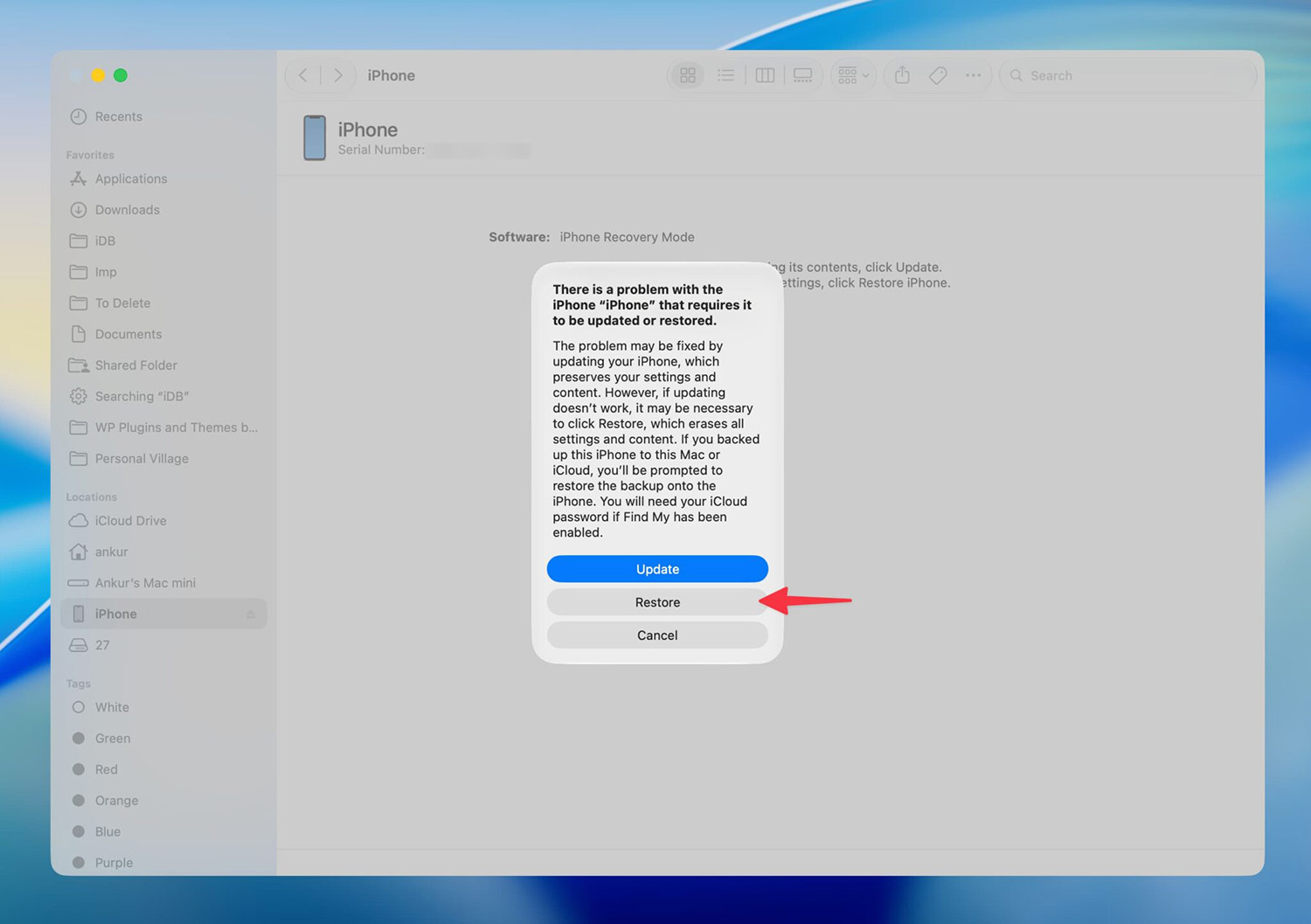Click the Locations section header
The image size is (1311, 924).
coord(91,497)
